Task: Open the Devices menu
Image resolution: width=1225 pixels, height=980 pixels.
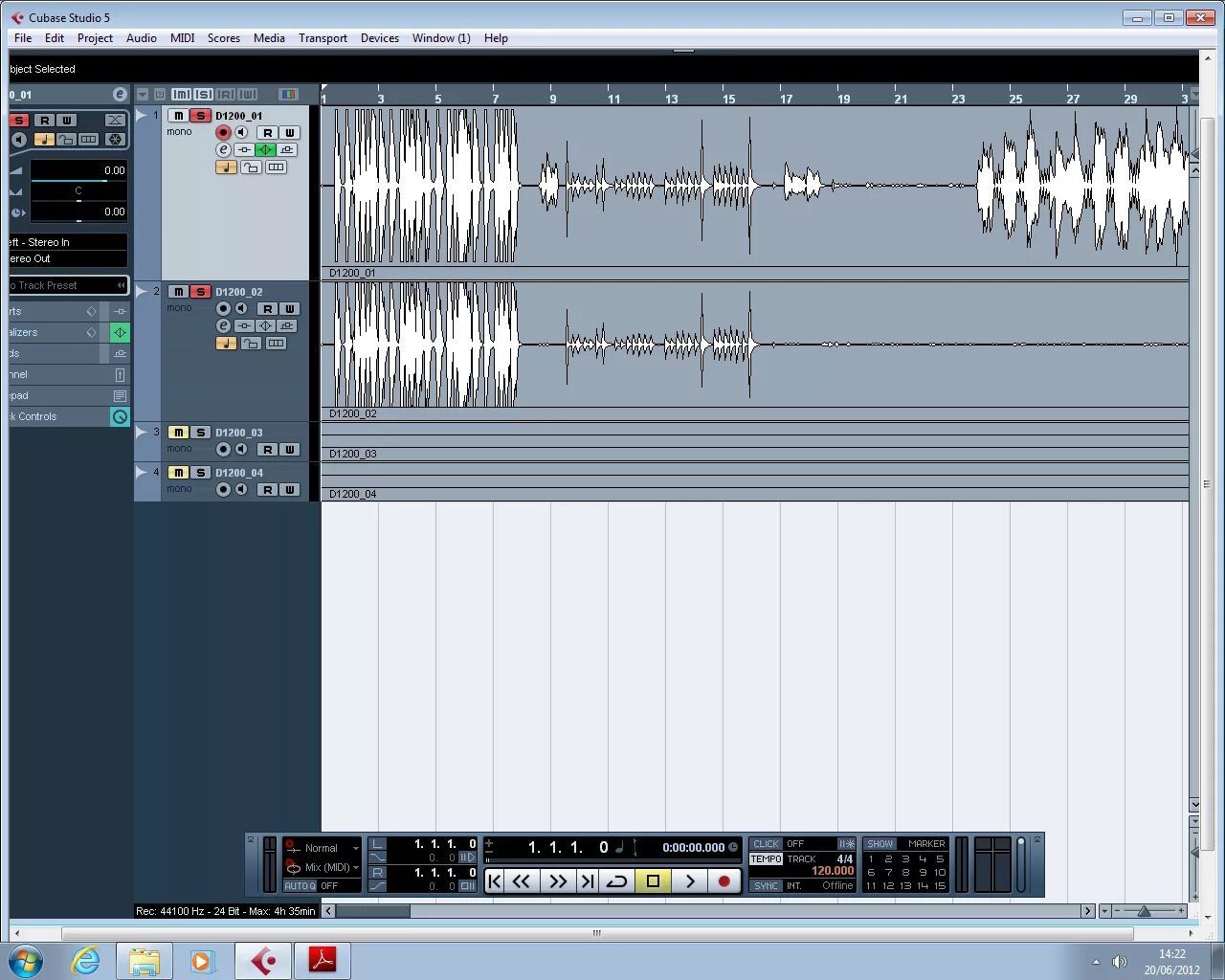Action: [380, 38]
